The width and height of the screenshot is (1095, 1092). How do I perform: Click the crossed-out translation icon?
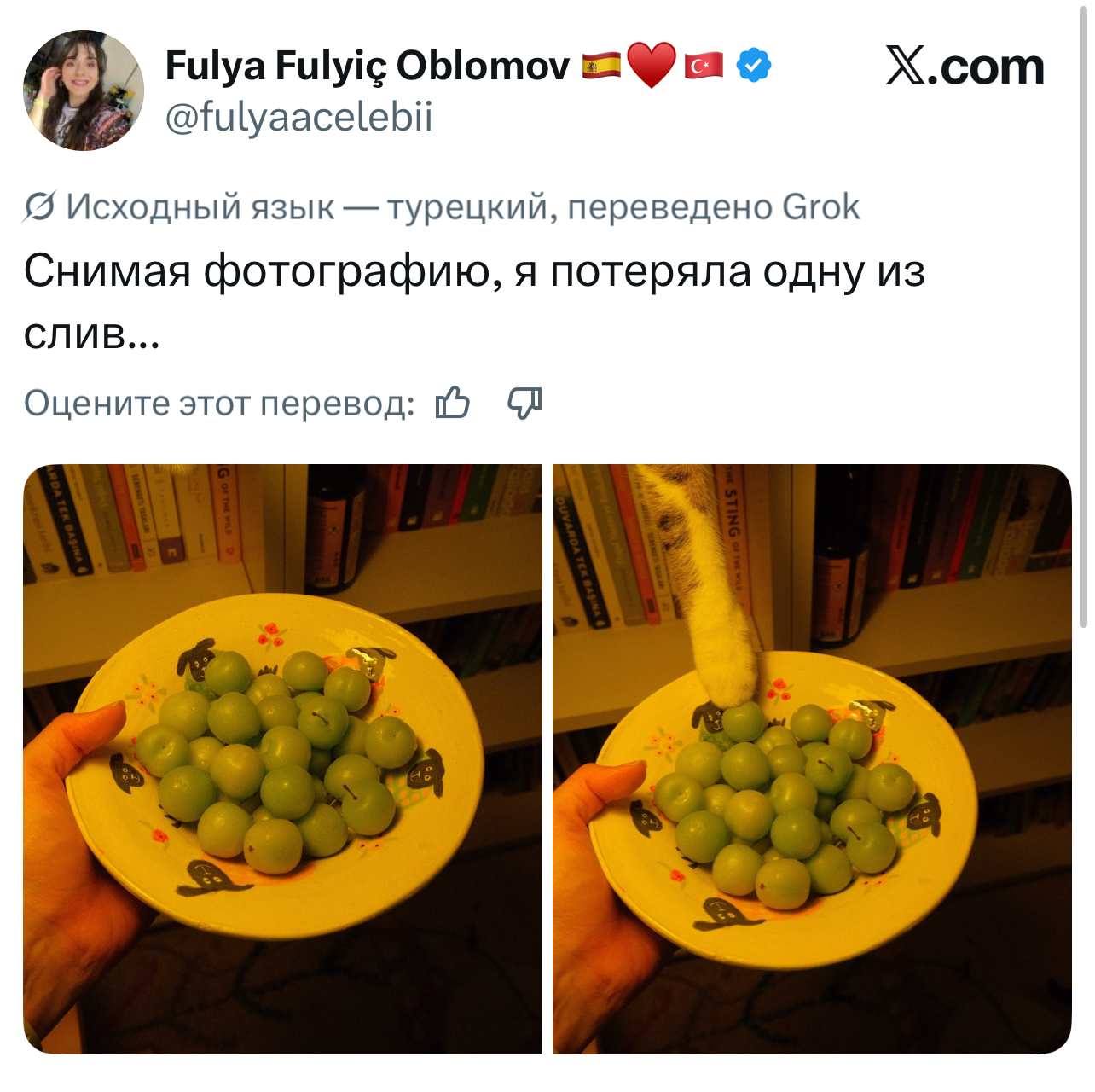pos(40,206)
